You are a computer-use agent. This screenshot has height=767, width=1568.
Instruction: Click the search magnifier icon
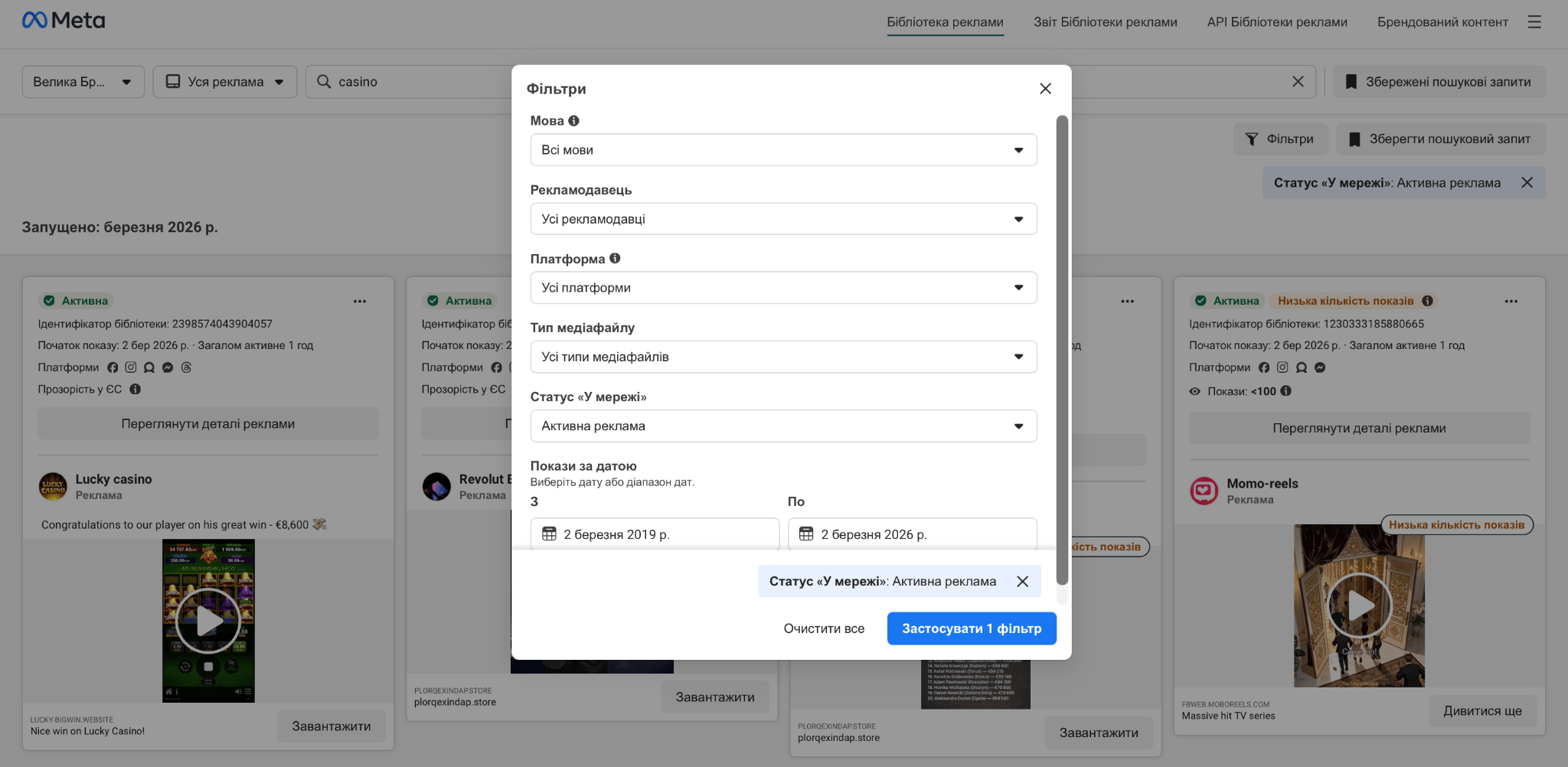324,82
